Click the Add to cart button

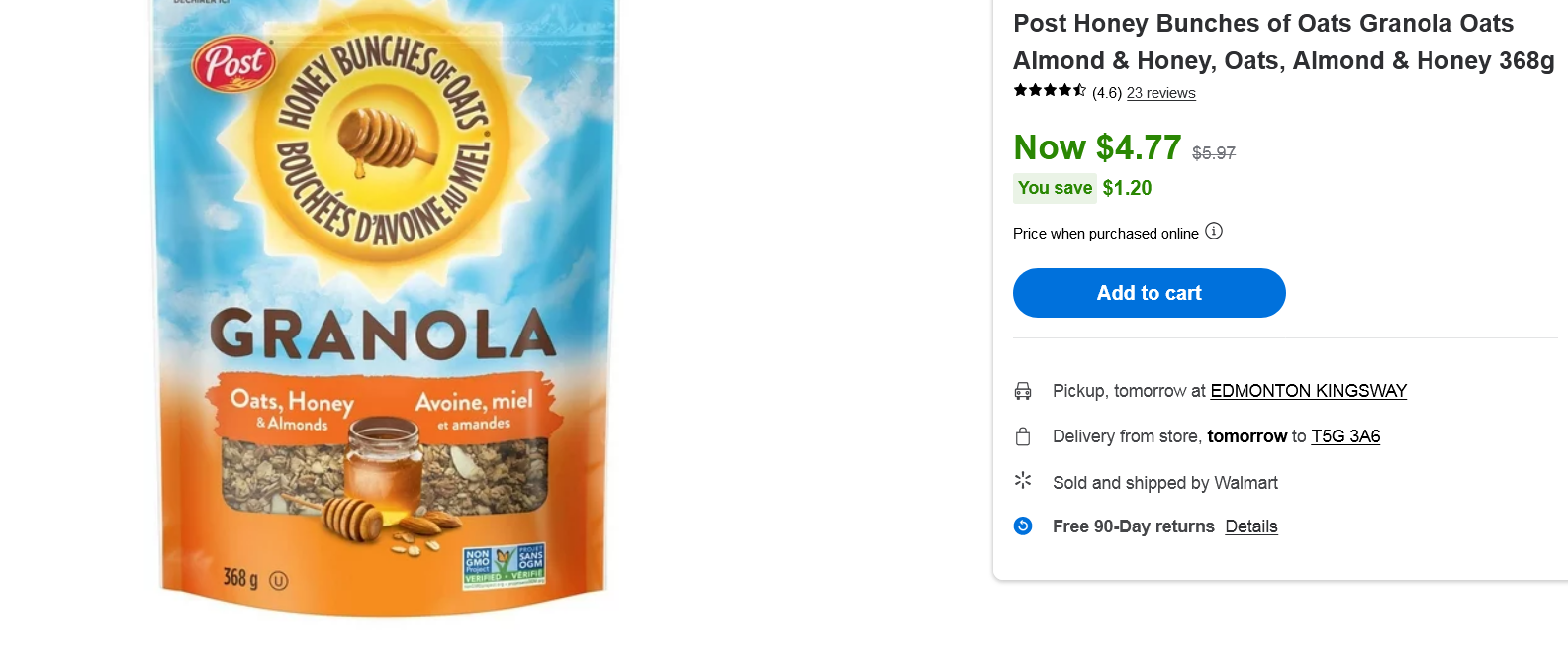(x=1149, y=293)
